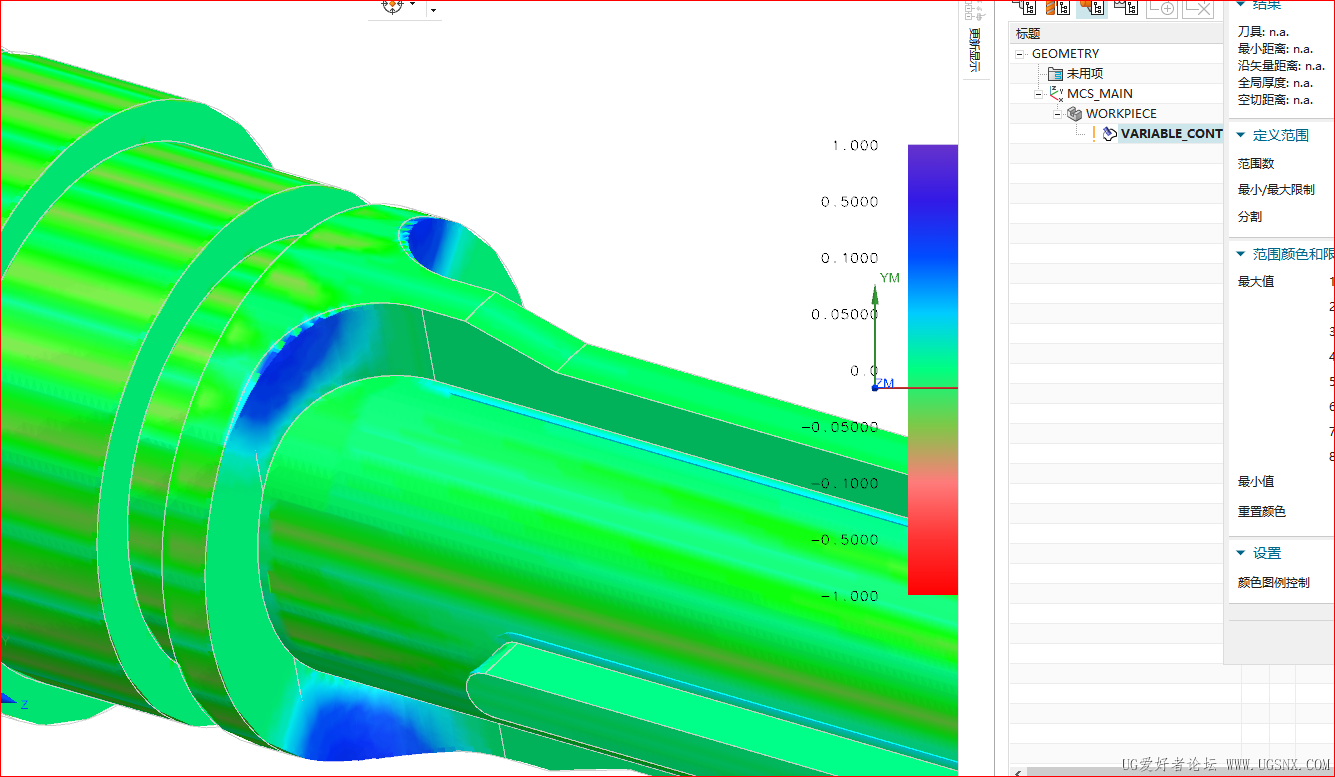Open the Machining Method view icon

tap(1125, 7)
